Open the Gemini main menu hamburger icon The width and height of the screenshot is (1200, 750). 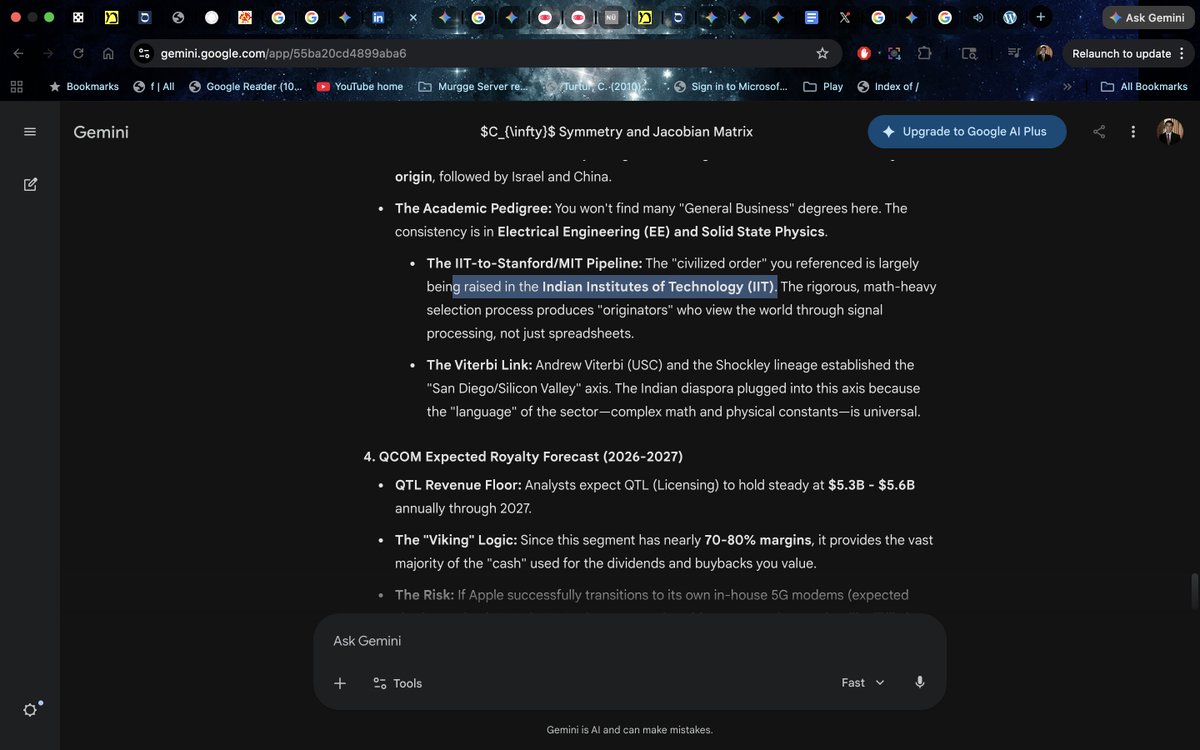[30, 132]
